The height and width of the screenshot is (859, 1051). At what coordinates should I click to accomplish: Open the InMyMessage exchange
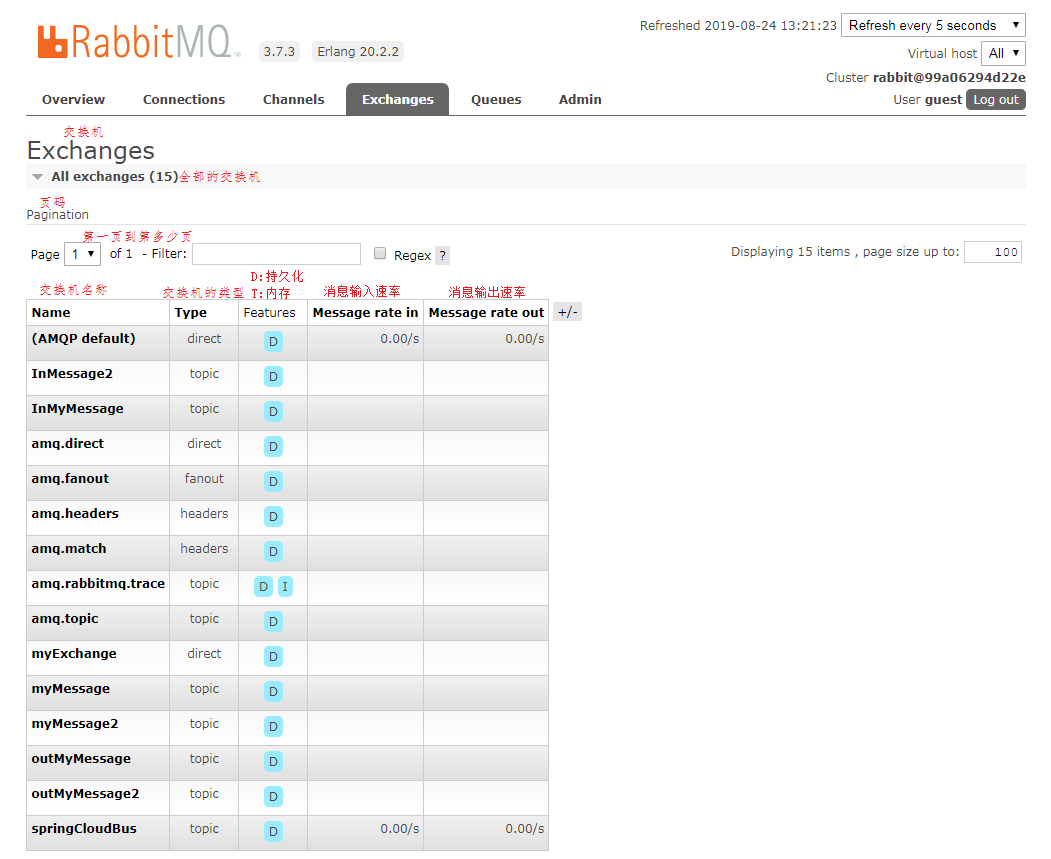tap(77, 408)
